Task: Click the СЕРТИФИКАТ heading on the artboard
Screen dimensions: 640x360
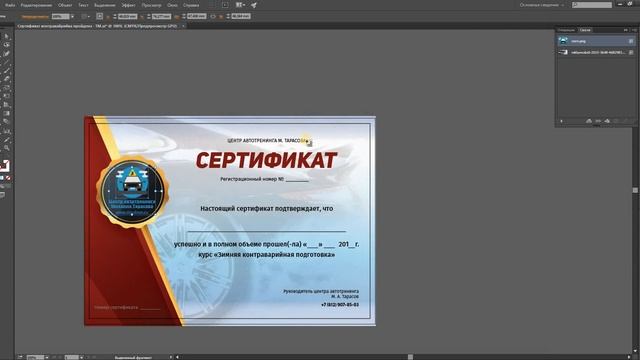Action: (x=267, y=160)
